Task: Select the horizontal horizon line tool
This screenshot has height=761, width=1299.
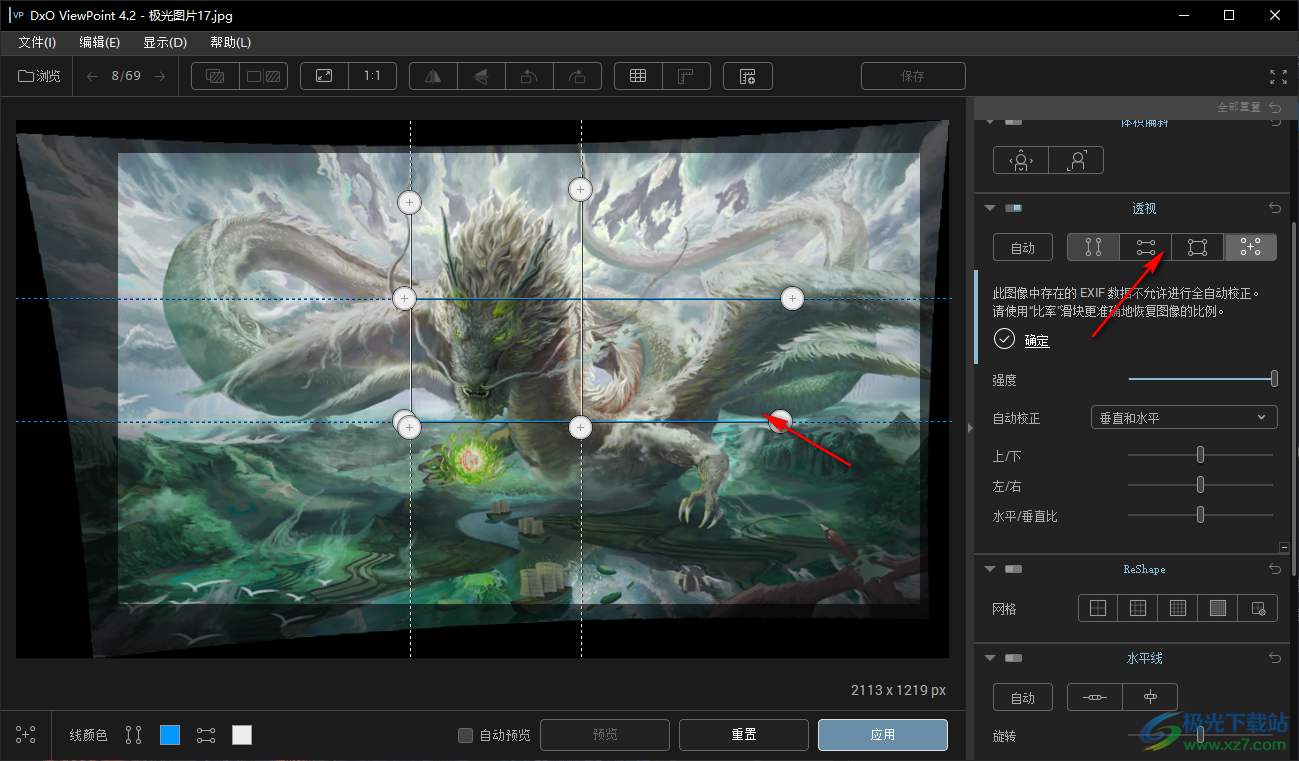Action: 1095,697
